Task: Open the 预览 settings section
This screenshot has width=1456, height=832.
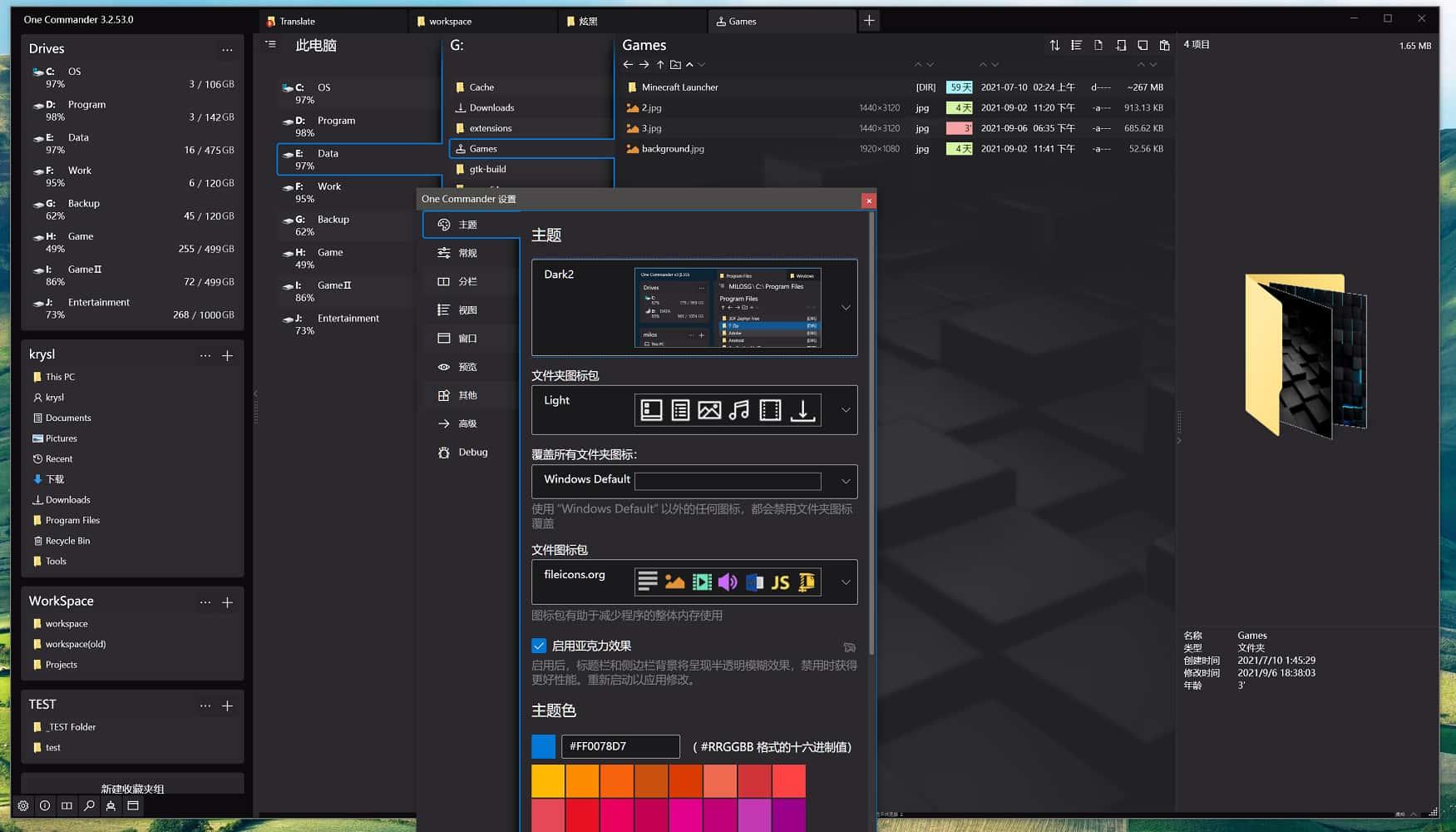Action: click(467, 367)
